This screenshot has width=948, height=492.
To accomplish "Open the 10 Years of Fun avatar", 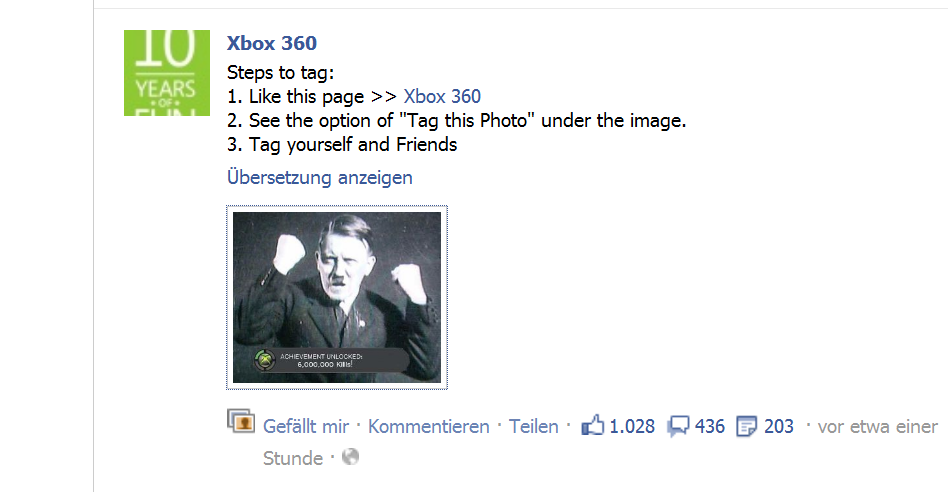I will coord(167,73).
